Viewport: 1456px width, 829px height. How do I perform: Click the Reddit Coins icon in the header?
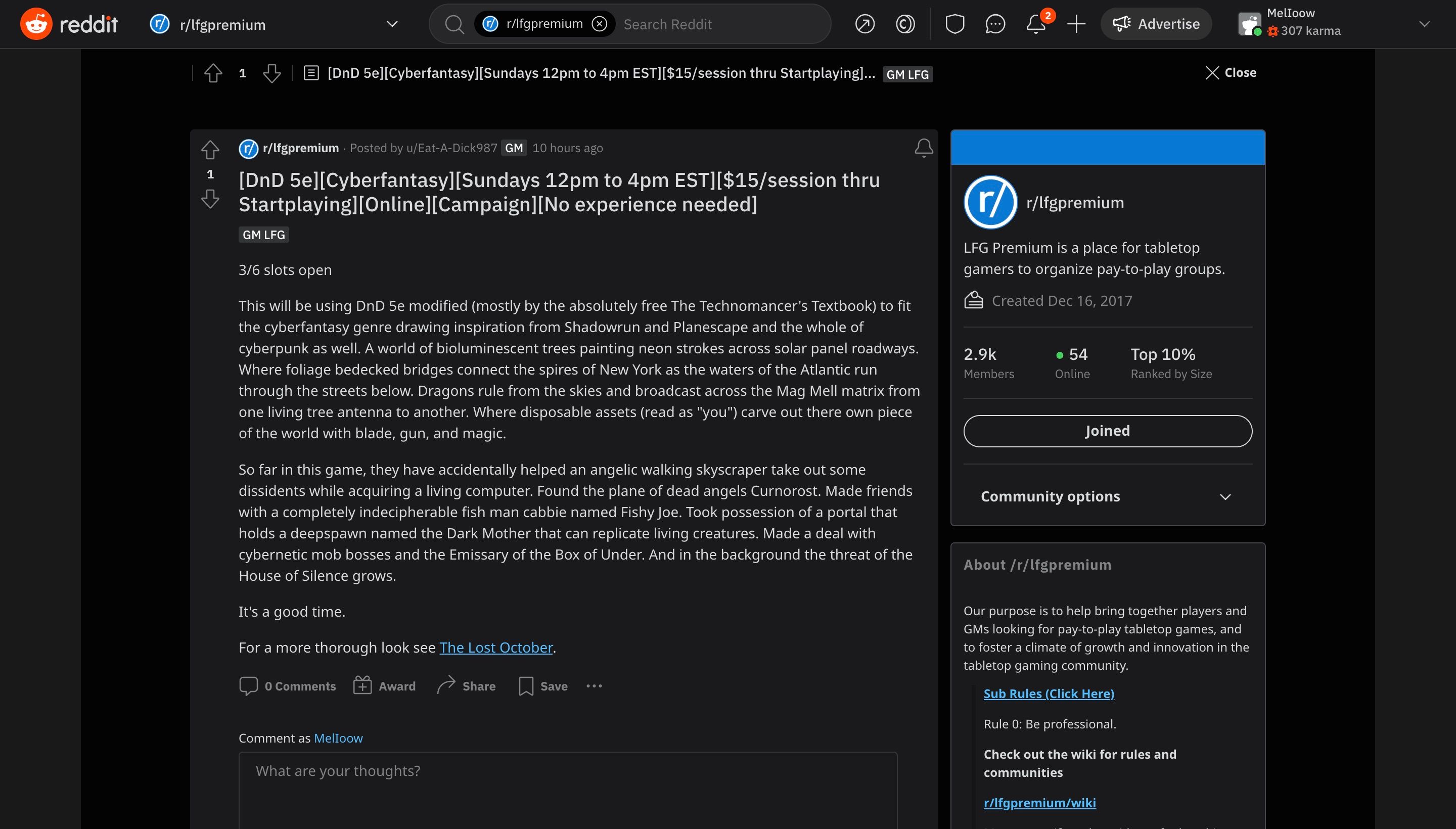pos(904,24)
